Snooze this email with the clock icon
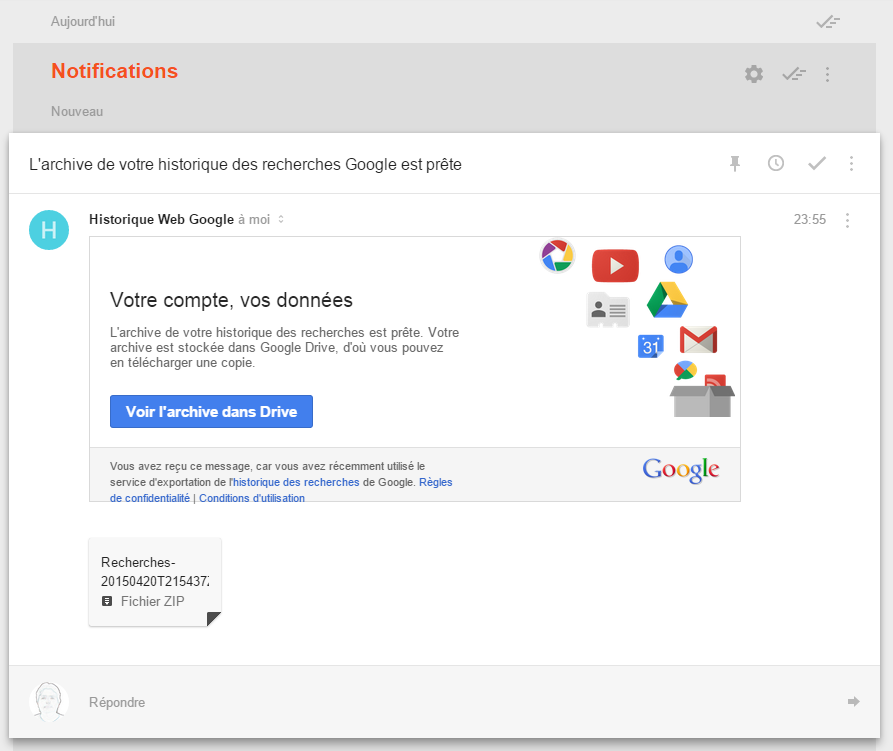 point(776,164)
